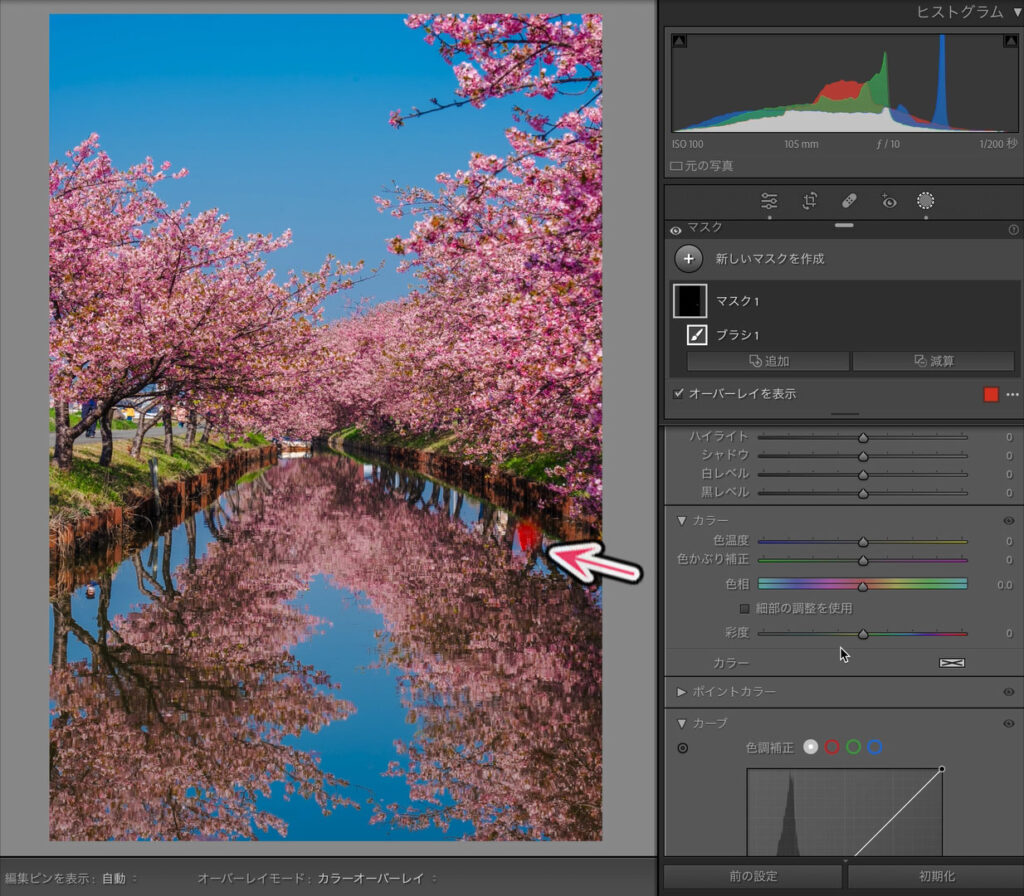This screenshot has height=896, width=1024.
Task: Open overlay options three-dot menu
Action: coord(1012,394)
